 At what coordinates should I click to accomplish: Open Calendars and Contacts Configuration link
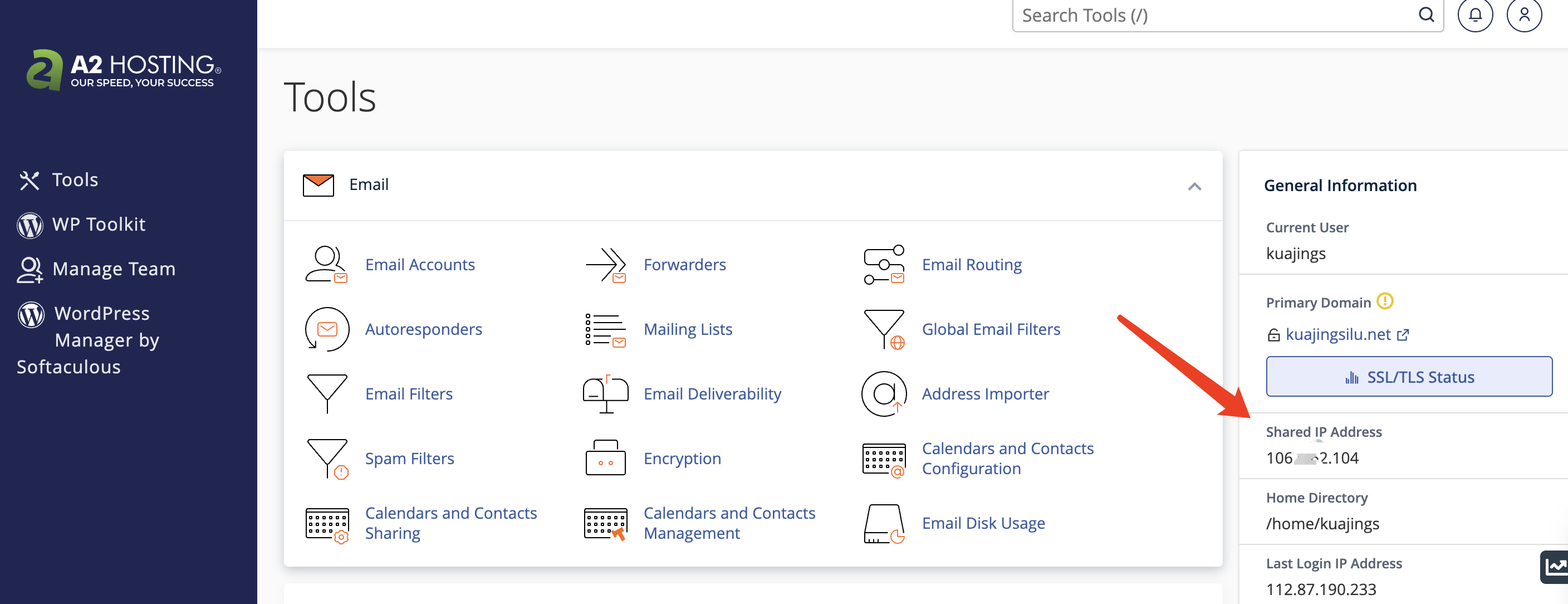1008,459
